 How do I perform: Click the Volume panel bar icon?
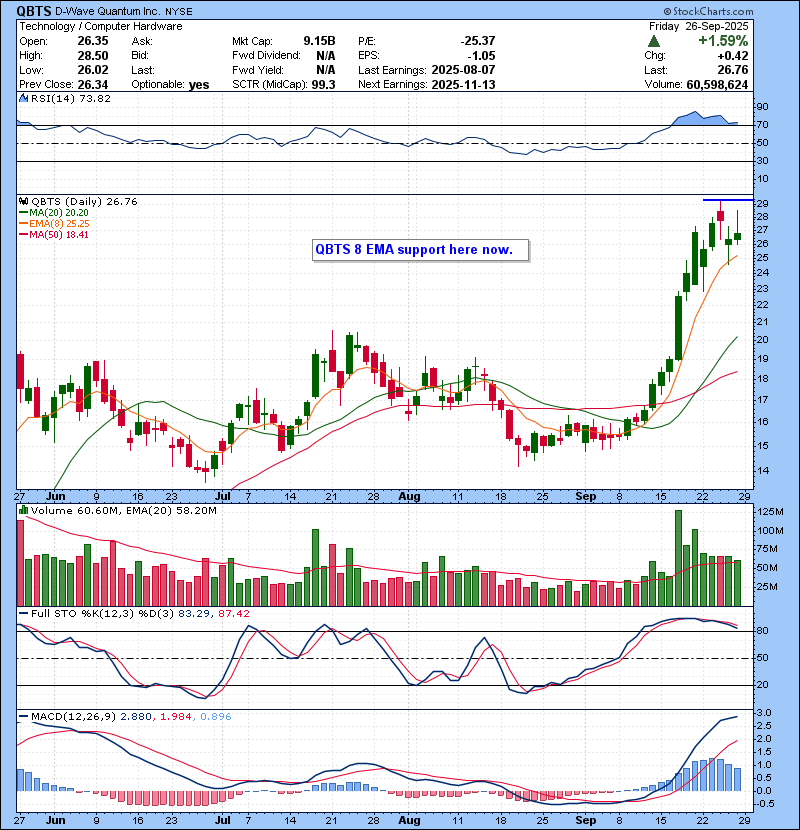[x=24, y=510]
